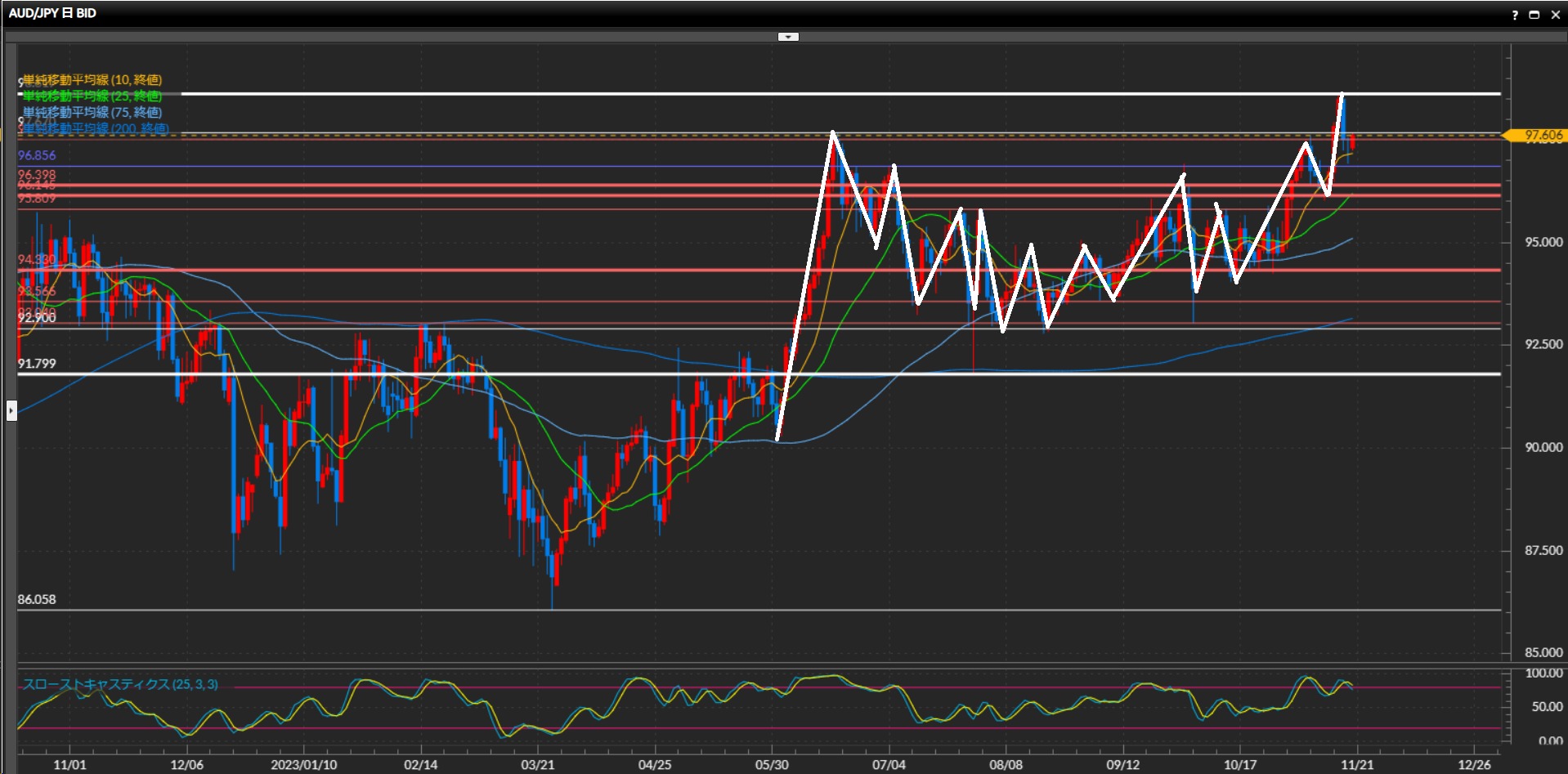Click the 90.000 level on price axis

point(1543,447)
